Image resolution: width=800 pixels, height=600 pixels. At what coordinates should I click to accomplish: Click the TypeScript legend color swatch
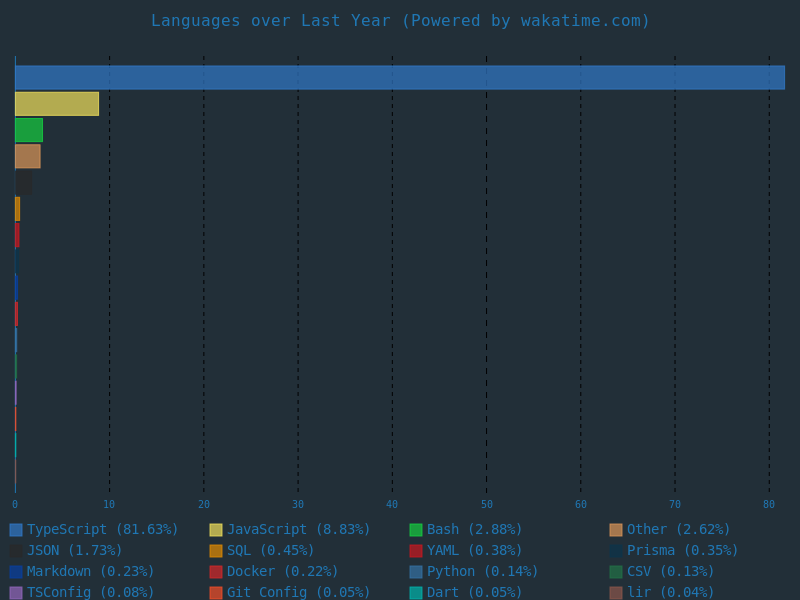coord(16,530)
